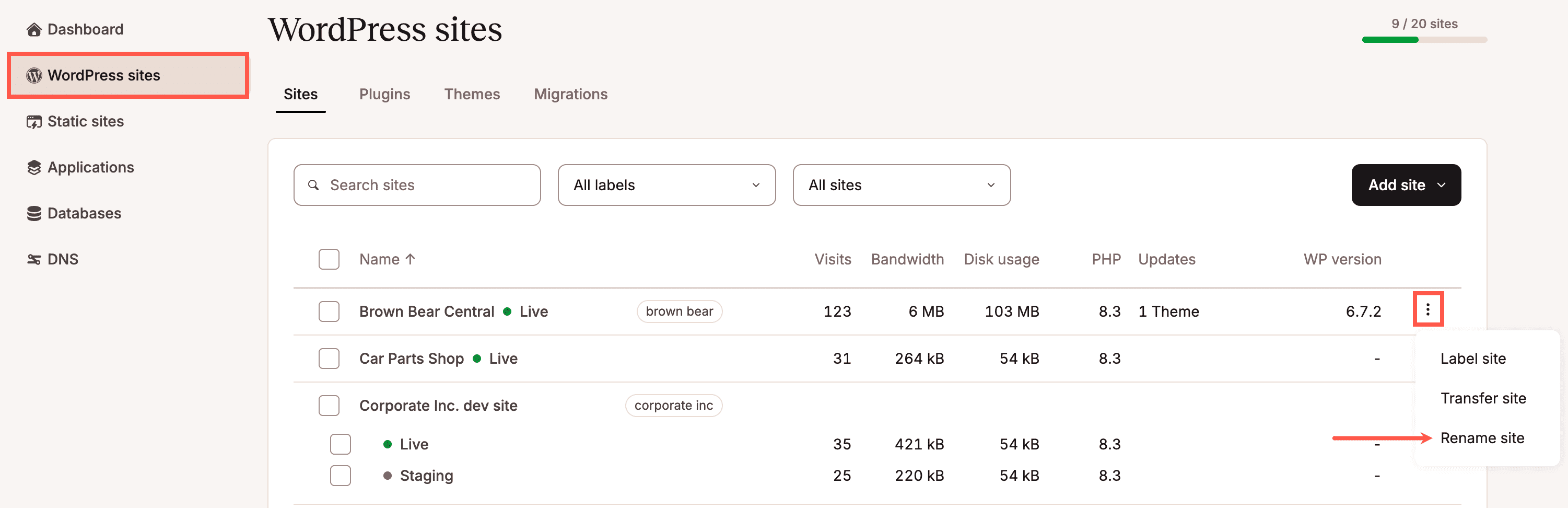Open Applications in sidebar
This screenshot has width=1568, height=508.
[91, 168]
